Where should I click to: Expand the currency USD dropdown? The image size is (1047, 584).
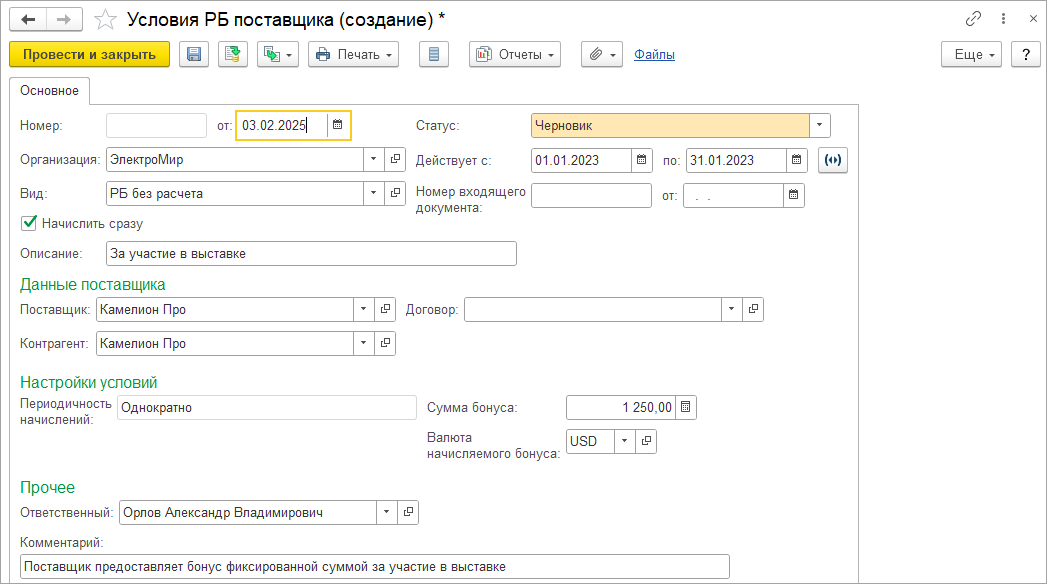[x=625, y=440]
